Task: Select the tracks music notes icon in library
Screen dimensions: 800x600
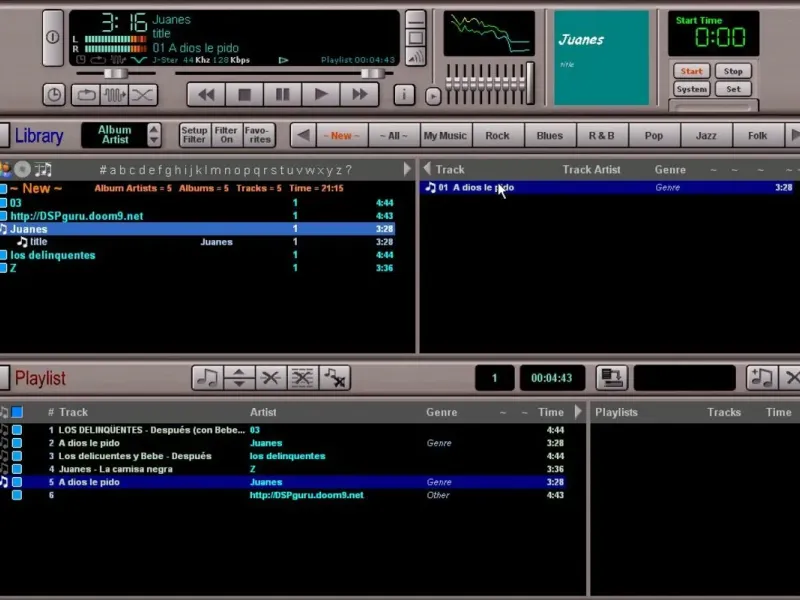Action: tap(43, 169)
